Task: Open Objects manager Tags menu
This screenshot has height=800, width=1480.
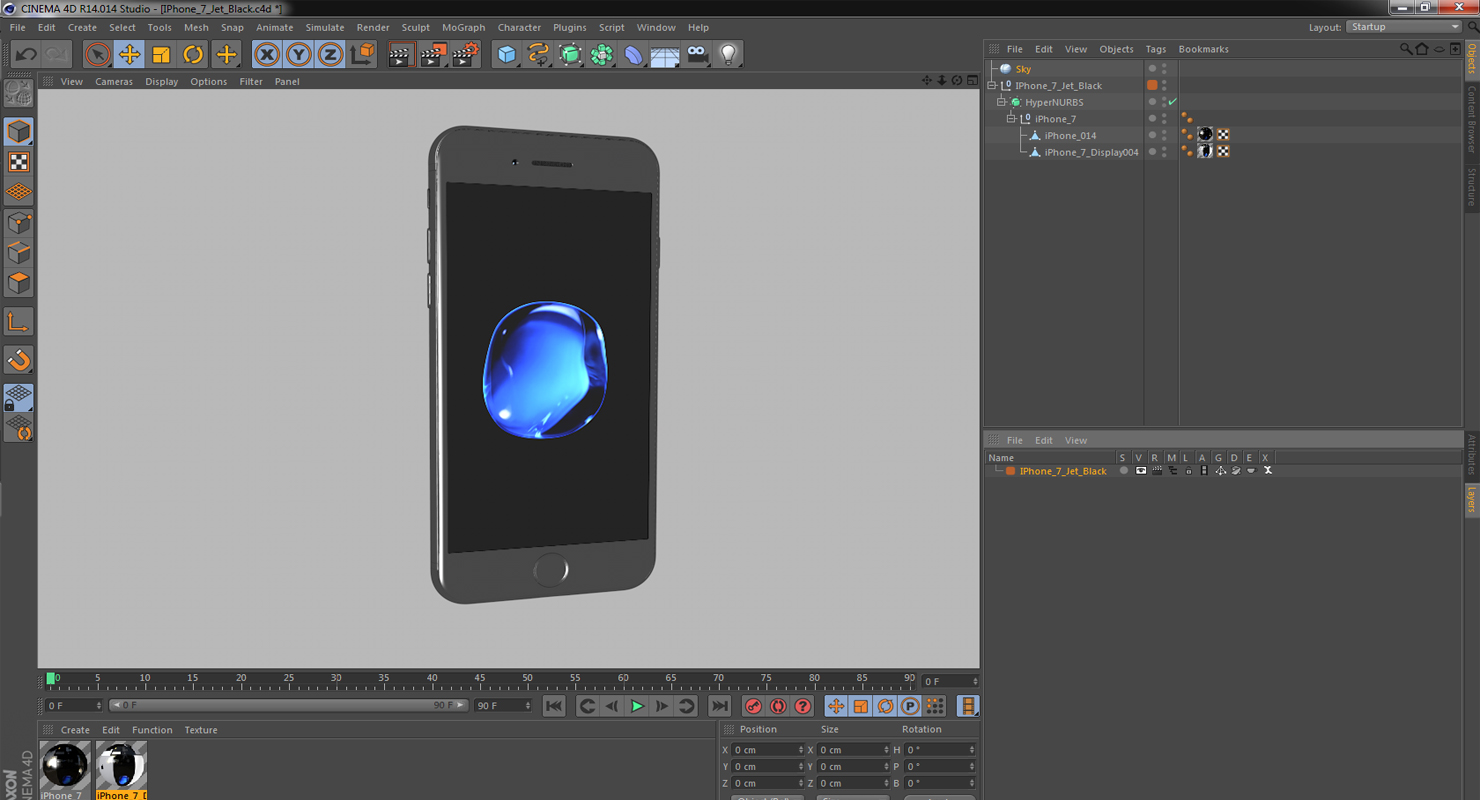Action: (1156, 49)
